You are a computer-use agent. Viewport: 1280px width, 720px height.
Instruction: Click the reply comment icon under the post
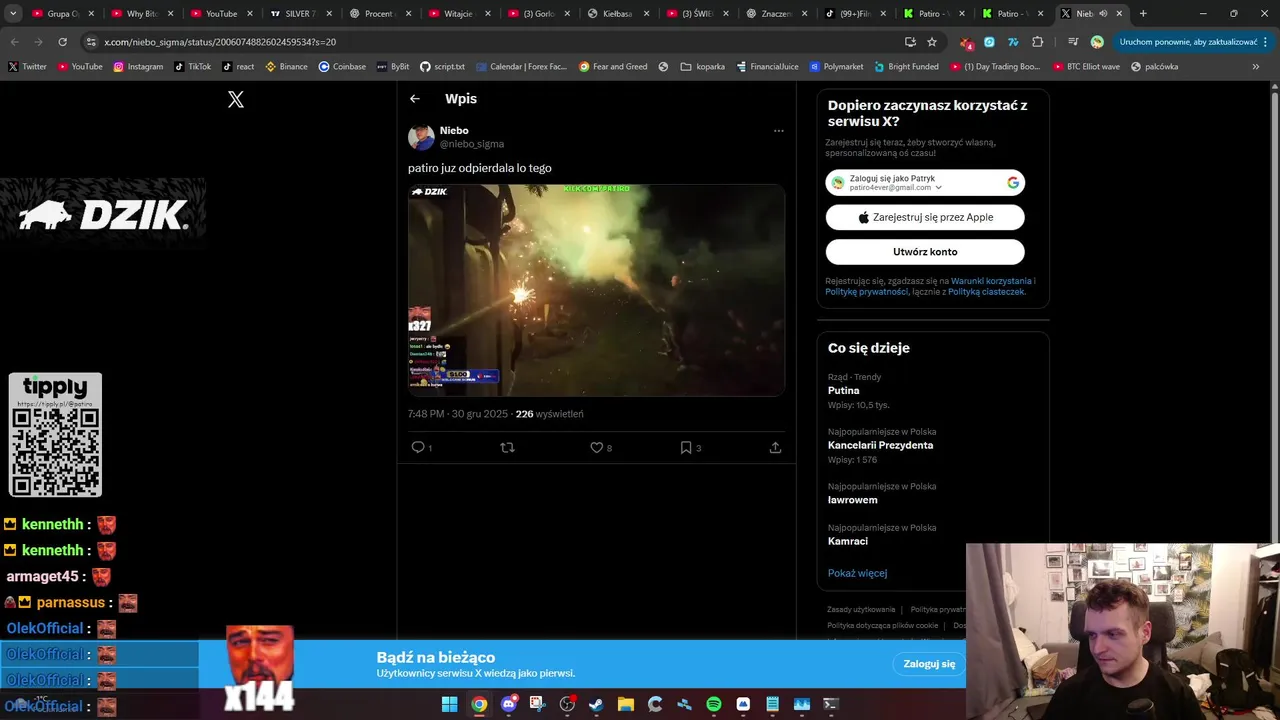click(x=418, y=447)
